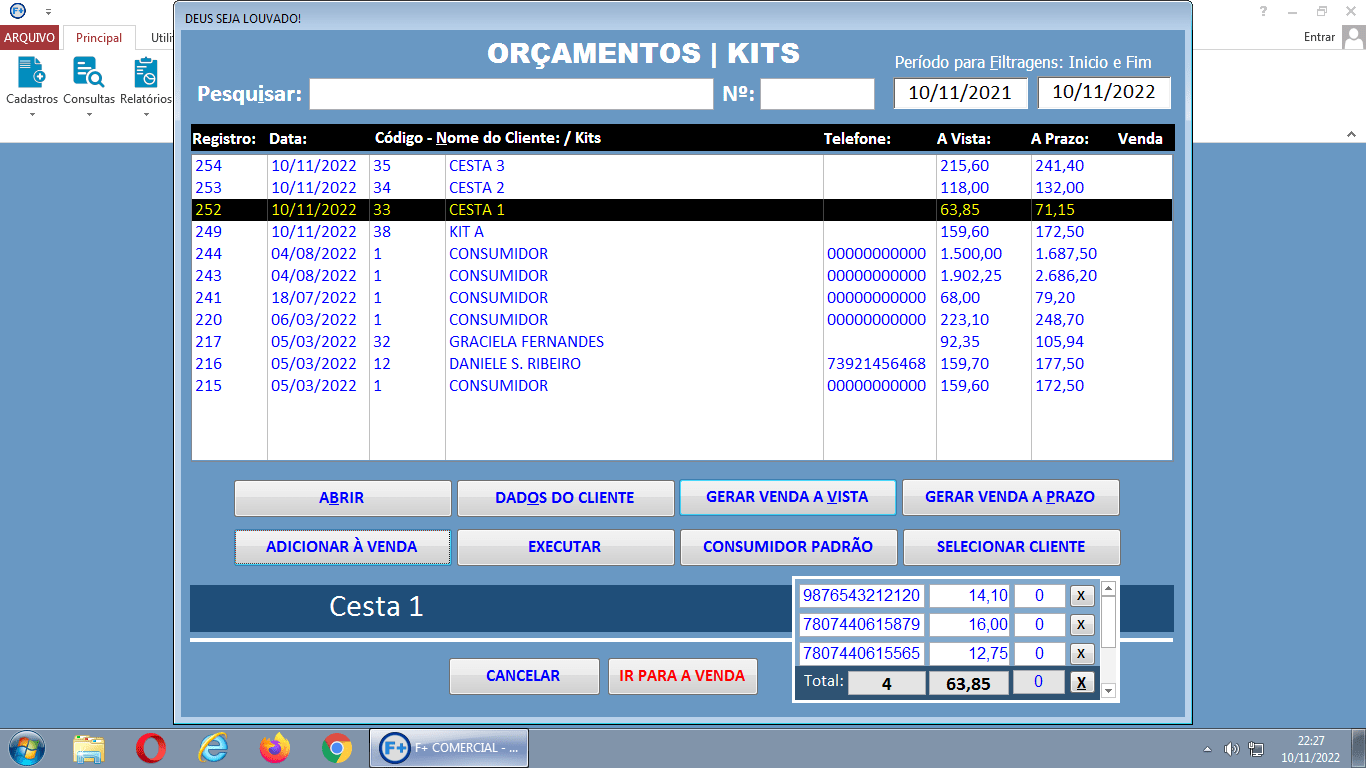The width and height of the screenshot is (1366, 768).
Task: Open the Cadastros ribbon icon
Action: tap(31, 73)
